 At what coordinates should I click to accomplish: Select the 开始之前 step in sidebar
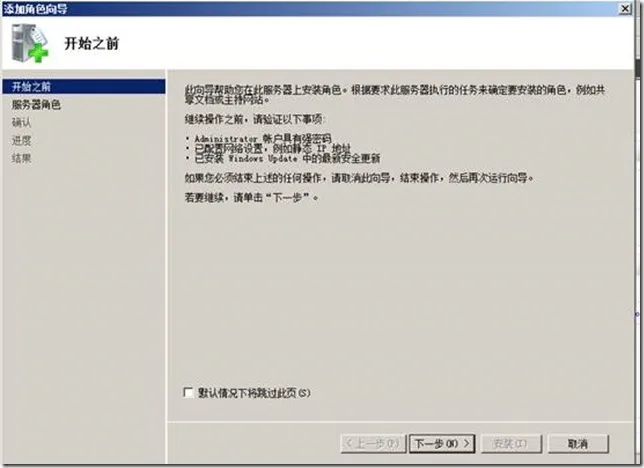click(x=84, y=87)
